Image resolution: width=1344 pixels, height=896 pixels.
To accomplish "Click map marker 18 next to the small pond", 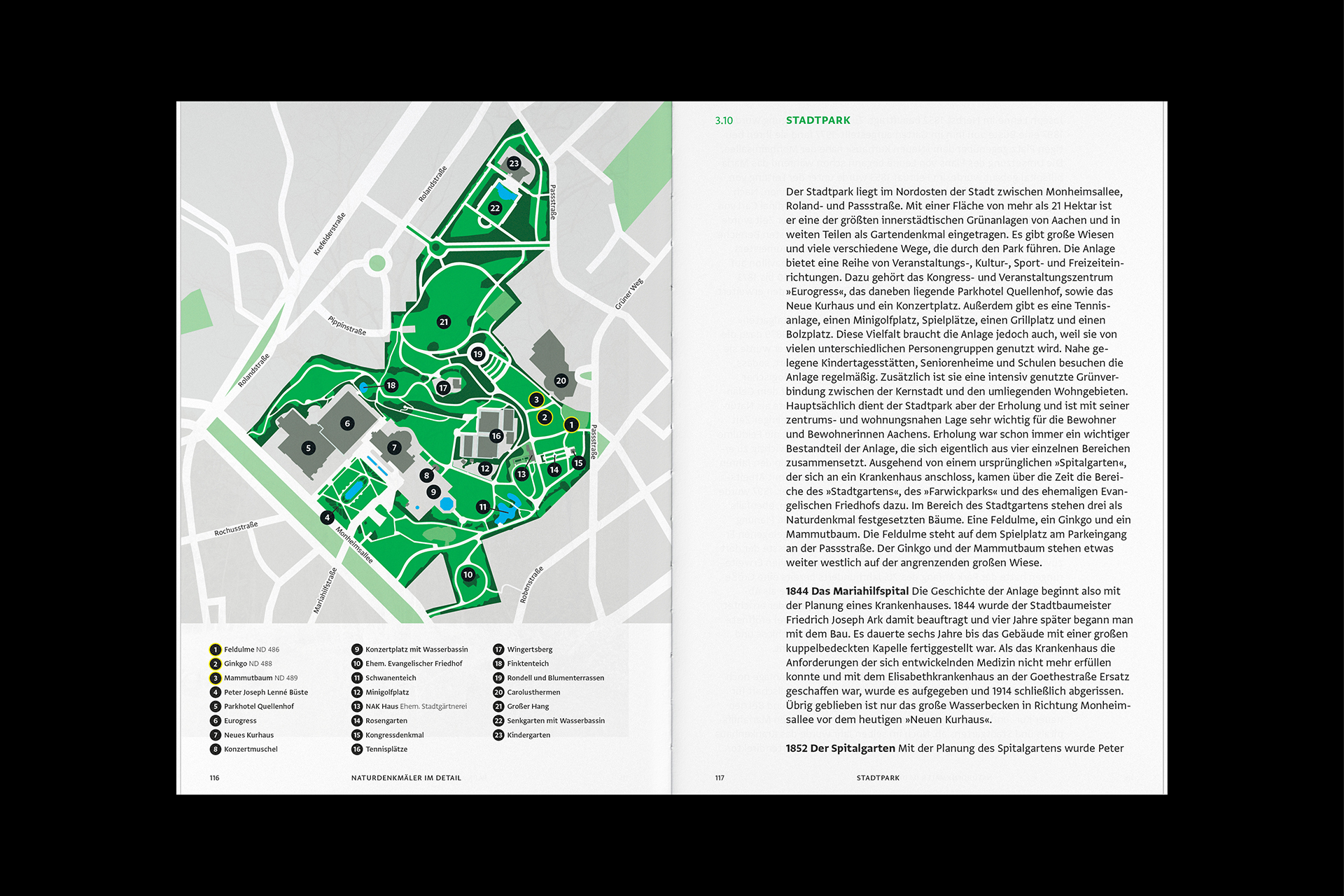I will [391, 385].
